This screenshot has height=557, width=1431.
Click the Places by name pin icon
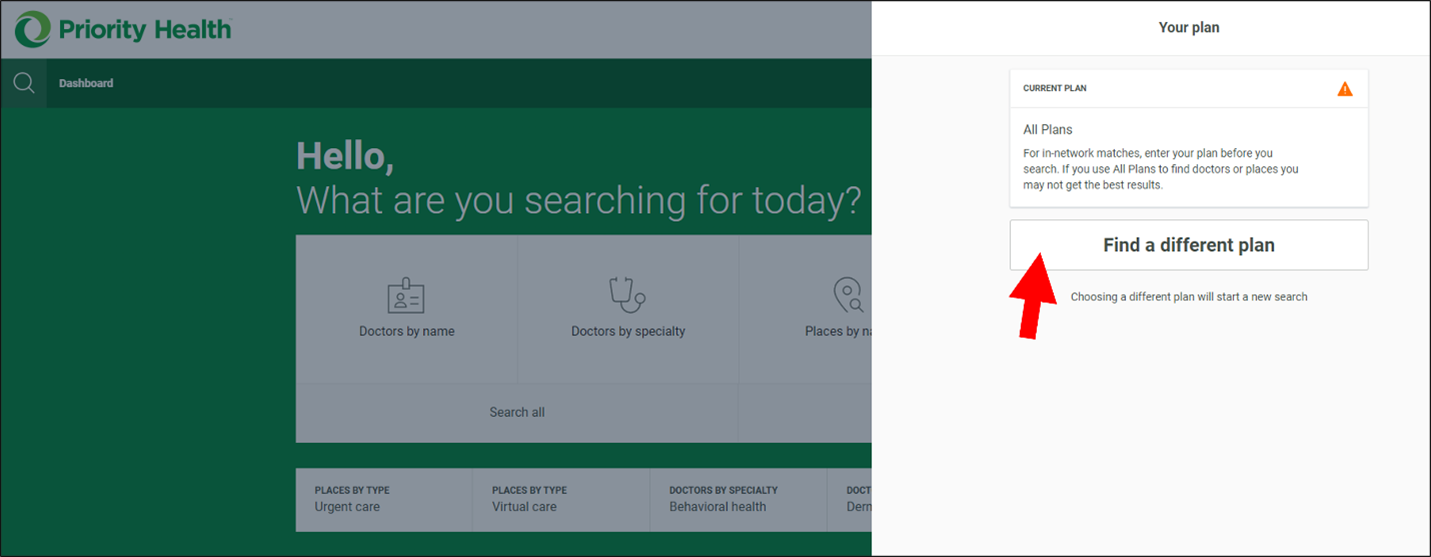[x=848, y=295]
